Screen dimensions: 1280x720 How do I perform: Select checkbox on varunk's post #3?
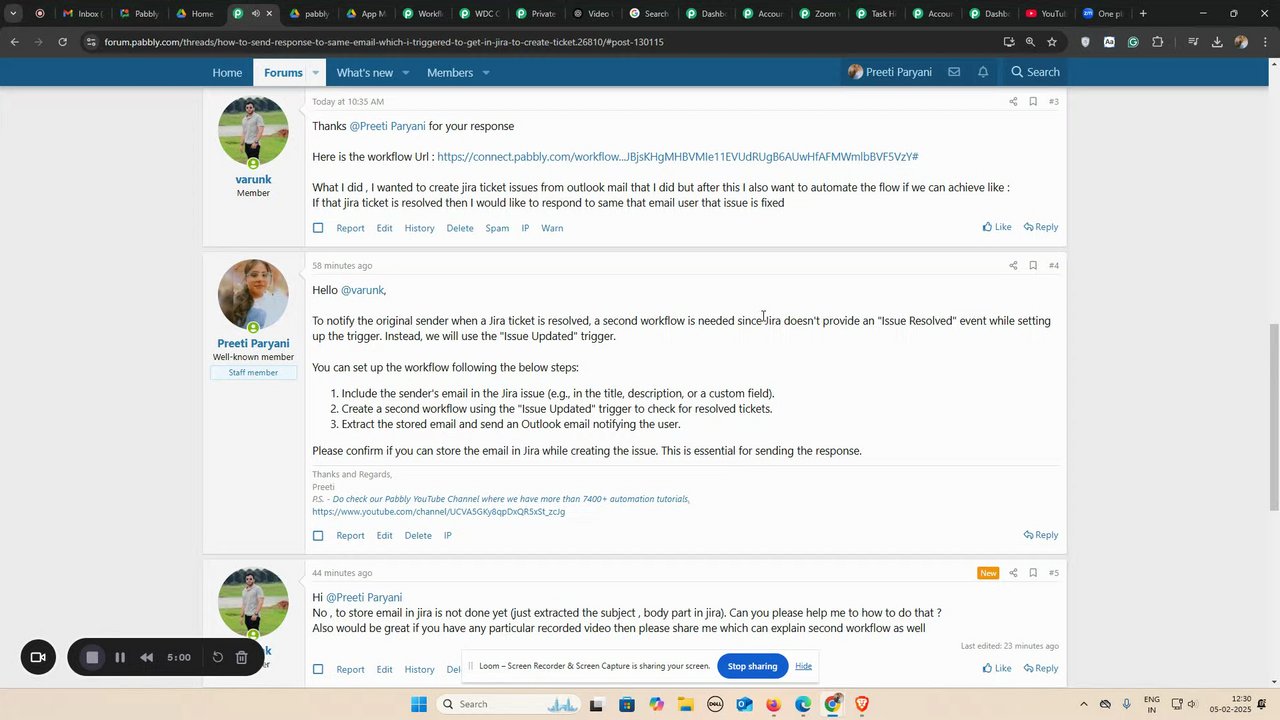pyautogui.click(x=318, y=228)
